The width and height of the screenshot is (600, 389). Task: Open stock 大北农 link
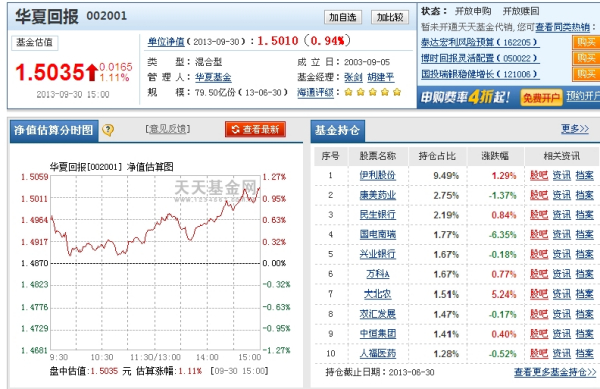tap(377, 294)
